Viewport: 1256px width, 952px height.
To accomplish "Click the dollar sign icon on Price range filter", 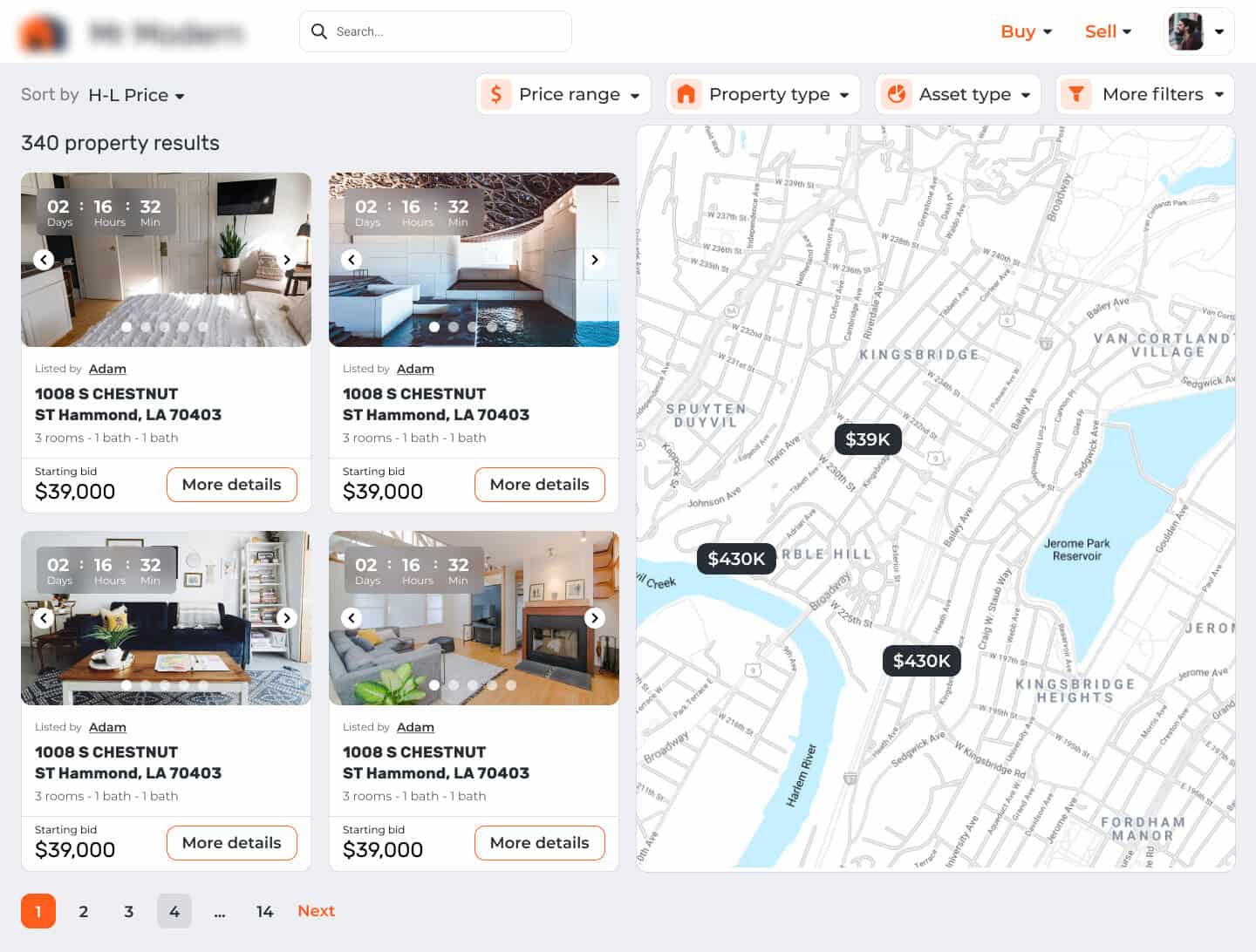I will (496, 94).
